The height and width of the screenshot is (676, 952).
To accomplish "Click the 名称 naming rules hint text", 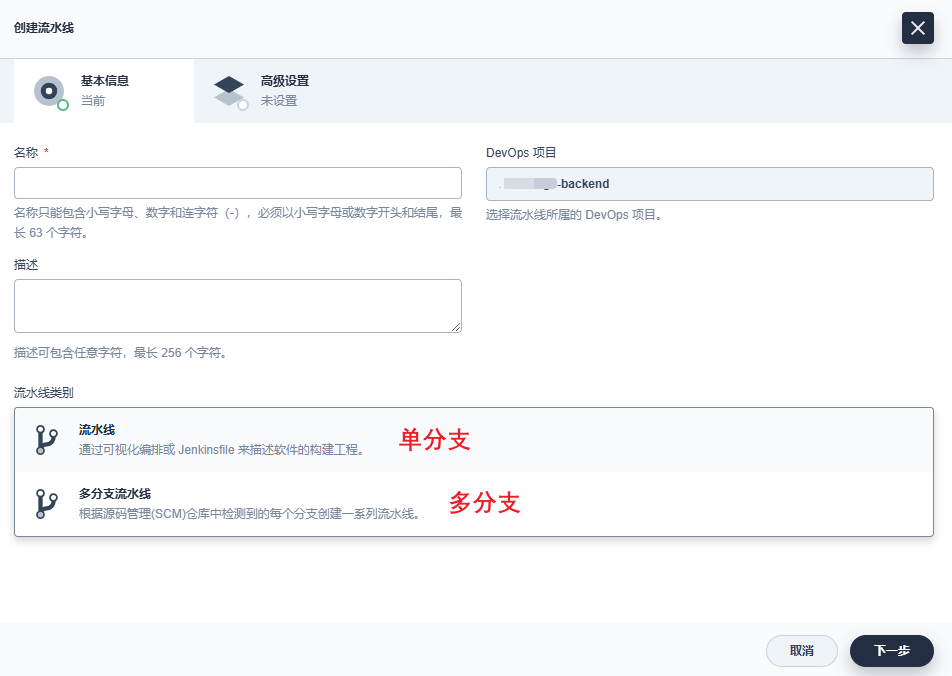I will point(238,222).
